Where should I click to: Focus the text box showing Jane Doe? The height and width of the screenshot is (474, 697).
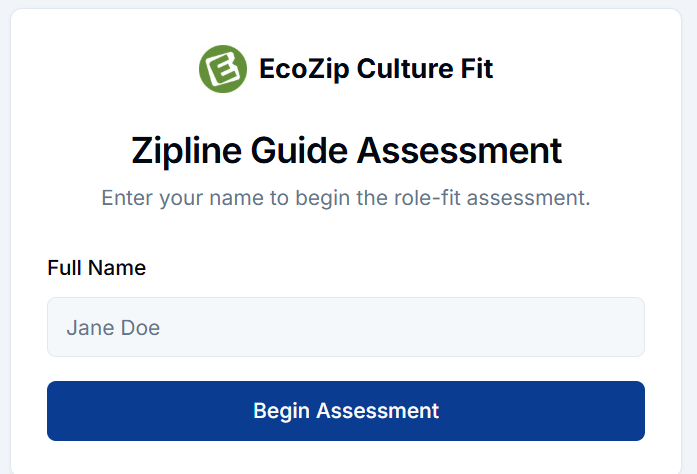tap(345, 327)
